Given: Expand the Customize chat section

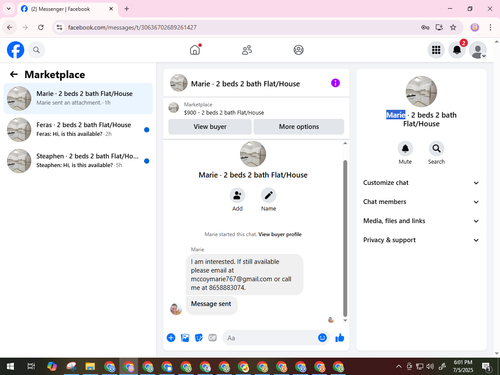Looking at the screenshot, I should click(x=421, y=183).
